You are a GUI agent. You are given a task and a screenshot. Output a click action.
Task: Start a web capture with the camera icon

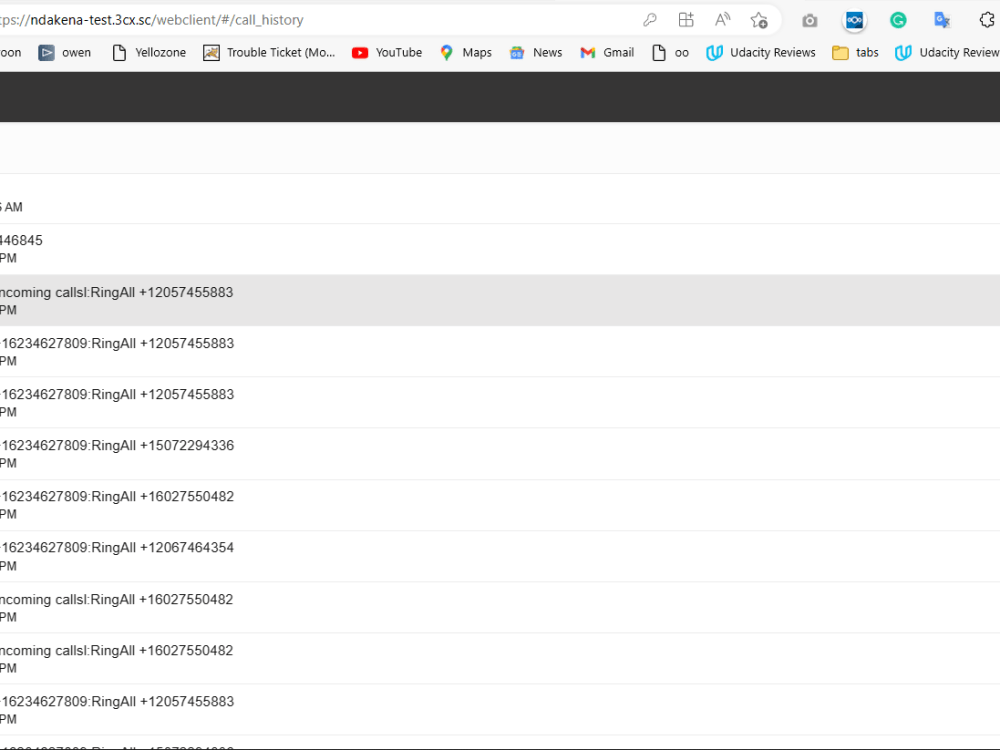coord(809,19)
